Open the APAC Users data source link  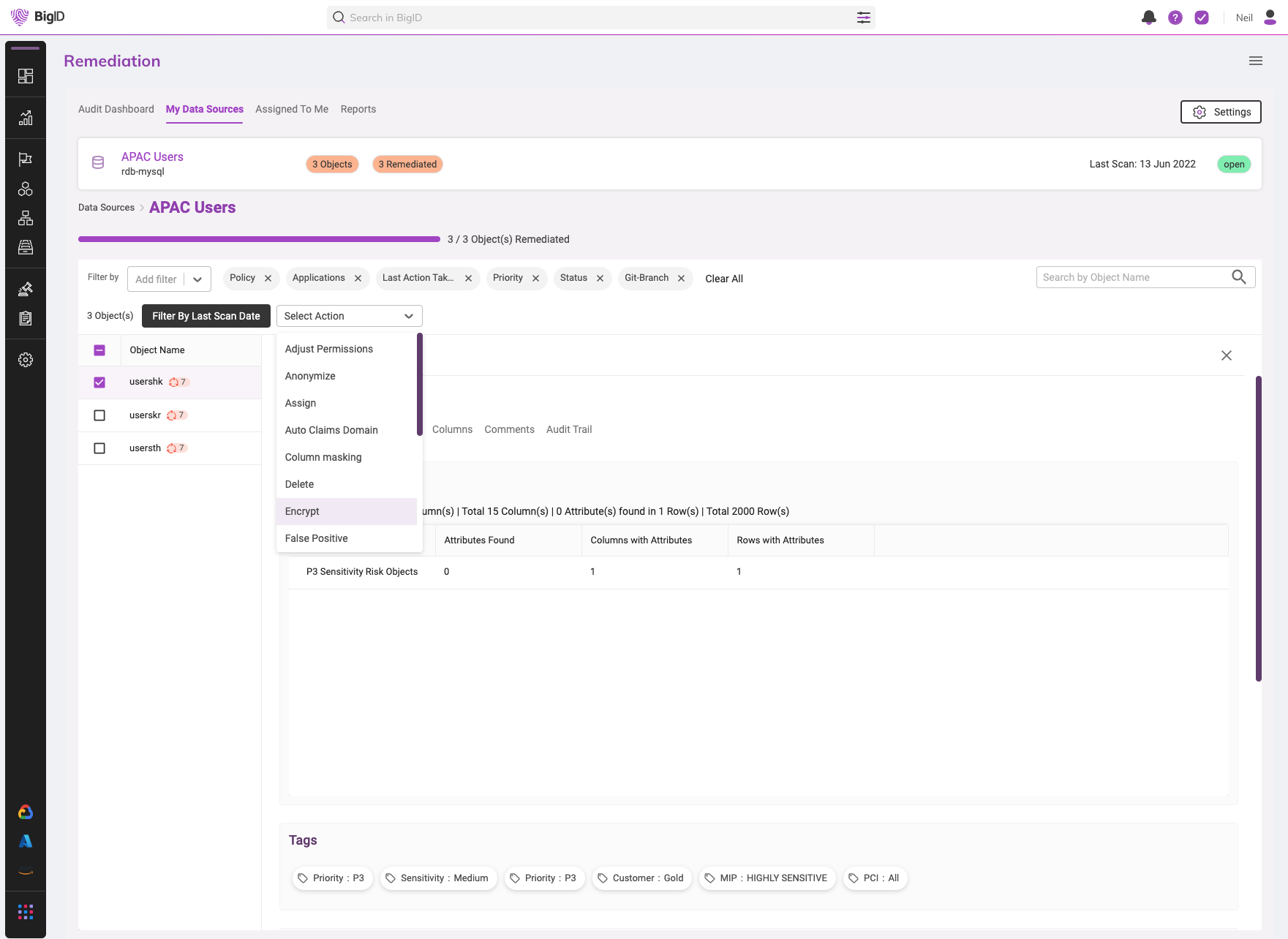pos(152,156)
